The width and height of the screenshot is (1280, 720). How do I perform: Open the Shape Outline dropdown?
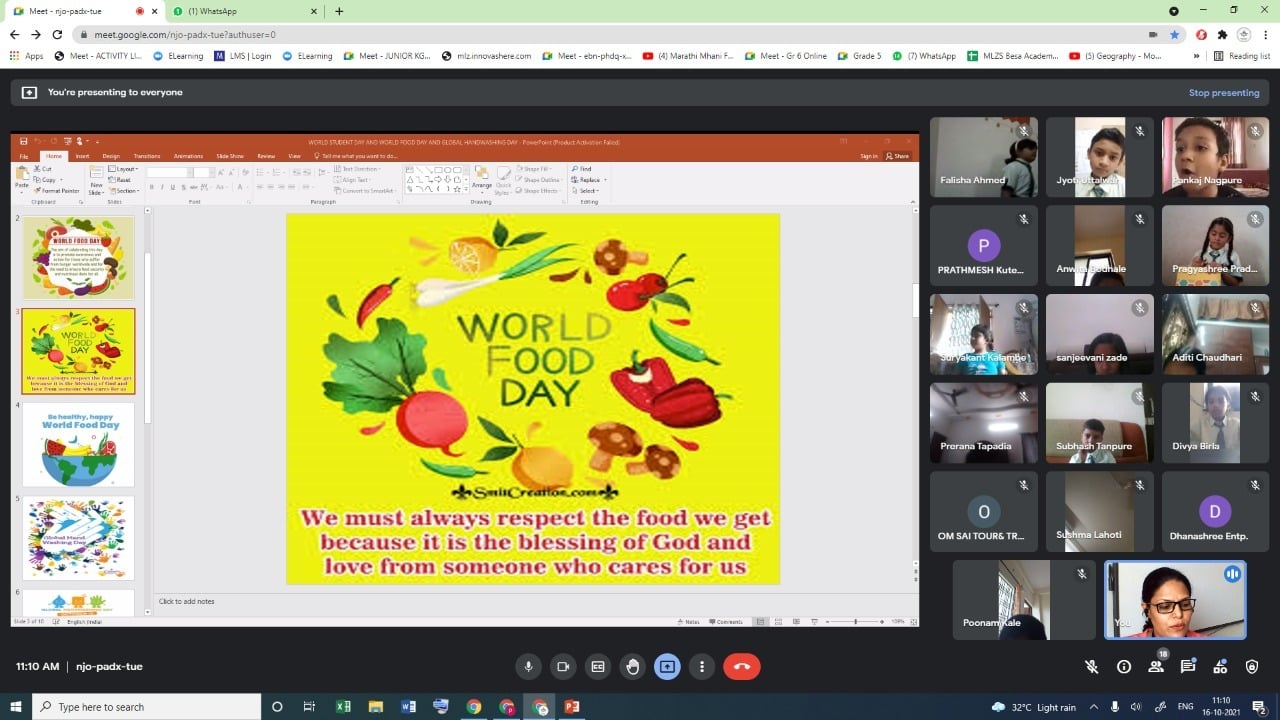point(541,180)
